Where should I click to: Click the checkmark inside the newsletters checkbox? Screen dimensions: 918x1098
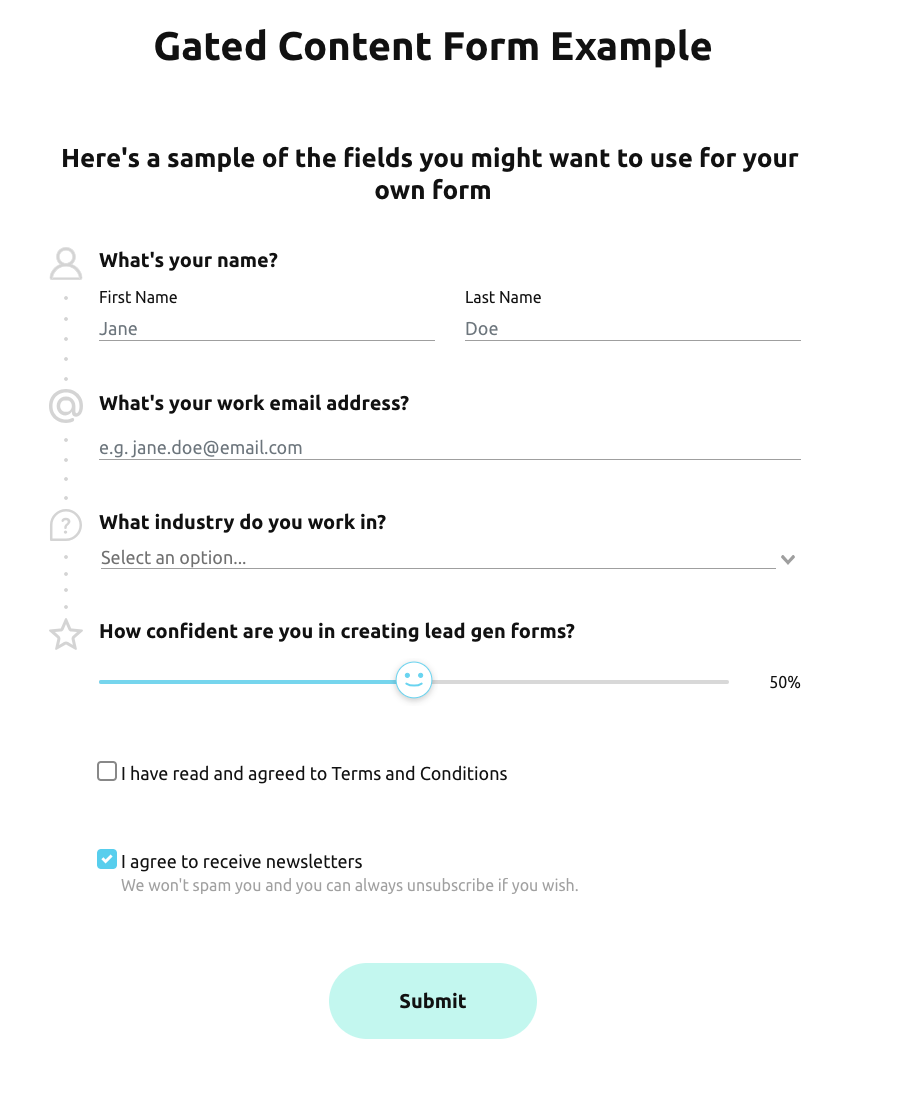tap(107, 858)
